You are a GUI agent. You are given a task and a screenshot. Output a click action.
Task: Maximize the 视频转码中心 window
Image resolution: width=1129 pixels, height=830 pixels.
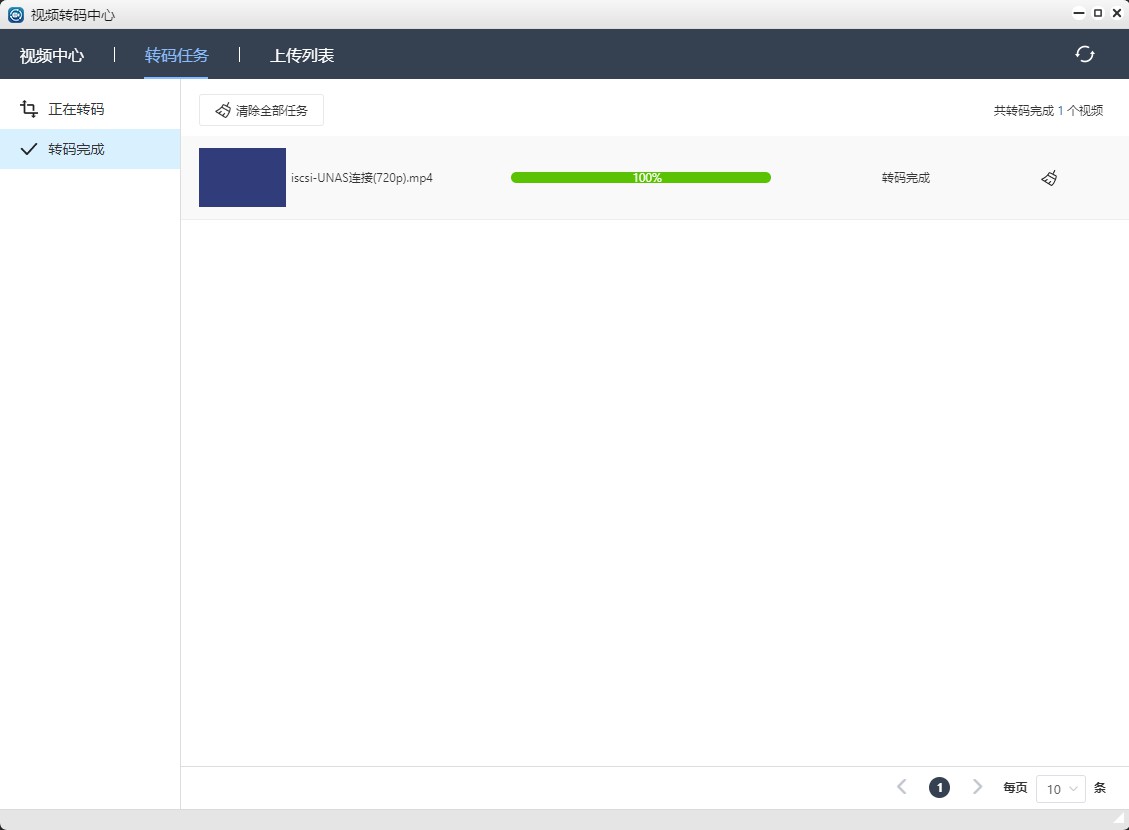1098,14
